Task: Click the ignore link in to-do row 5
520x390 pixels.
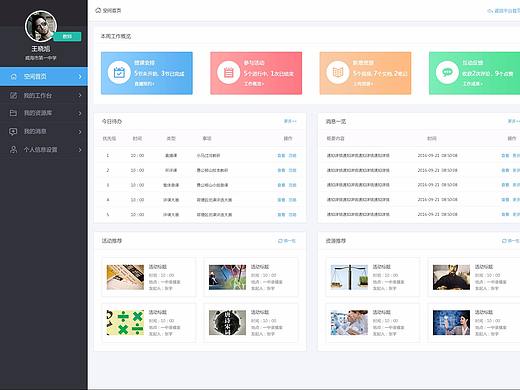Action: [x=292, y=215]
